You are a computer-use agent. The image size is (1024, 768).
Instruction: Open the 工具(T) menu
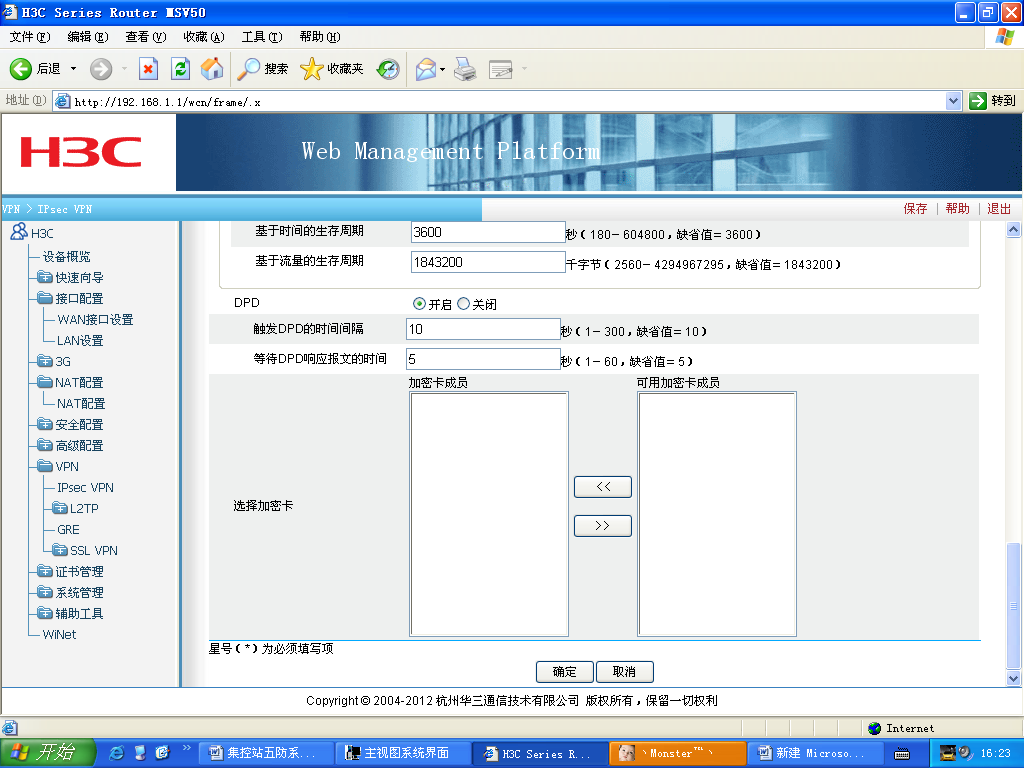point(262,37)
